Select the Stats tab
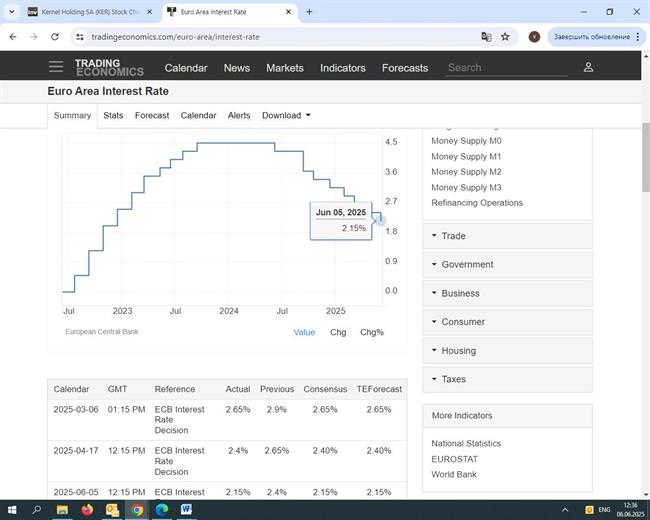 pos(113,115)
